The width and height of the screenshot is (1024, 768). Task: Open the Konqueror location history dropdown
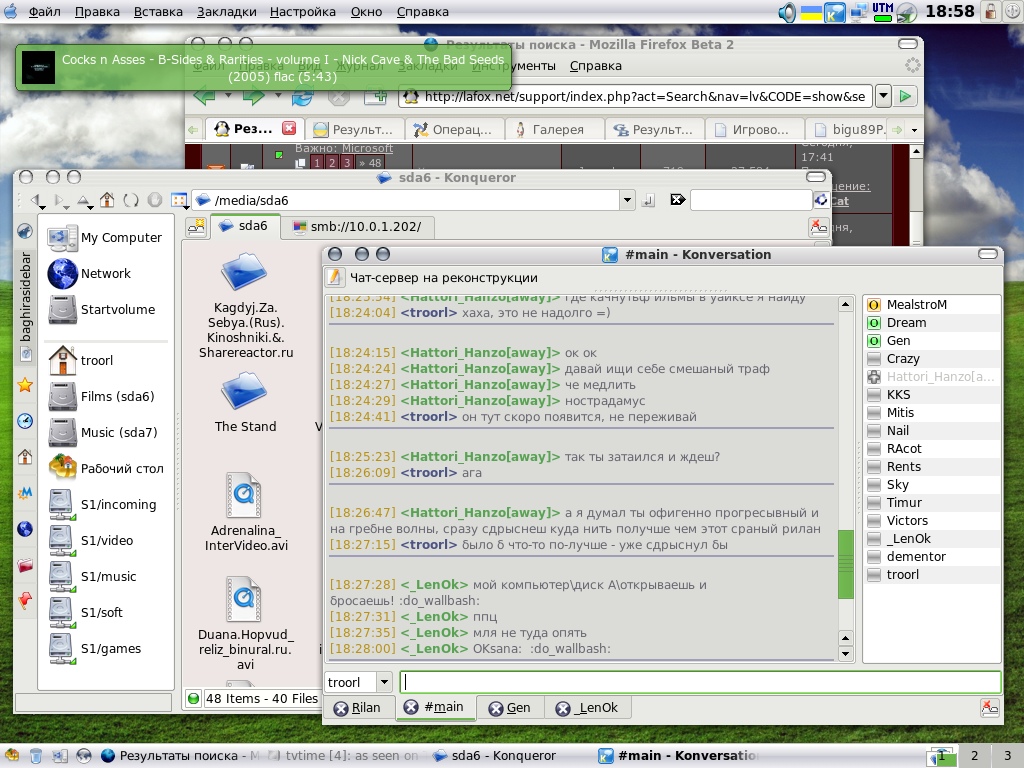[x=627, y=200]
